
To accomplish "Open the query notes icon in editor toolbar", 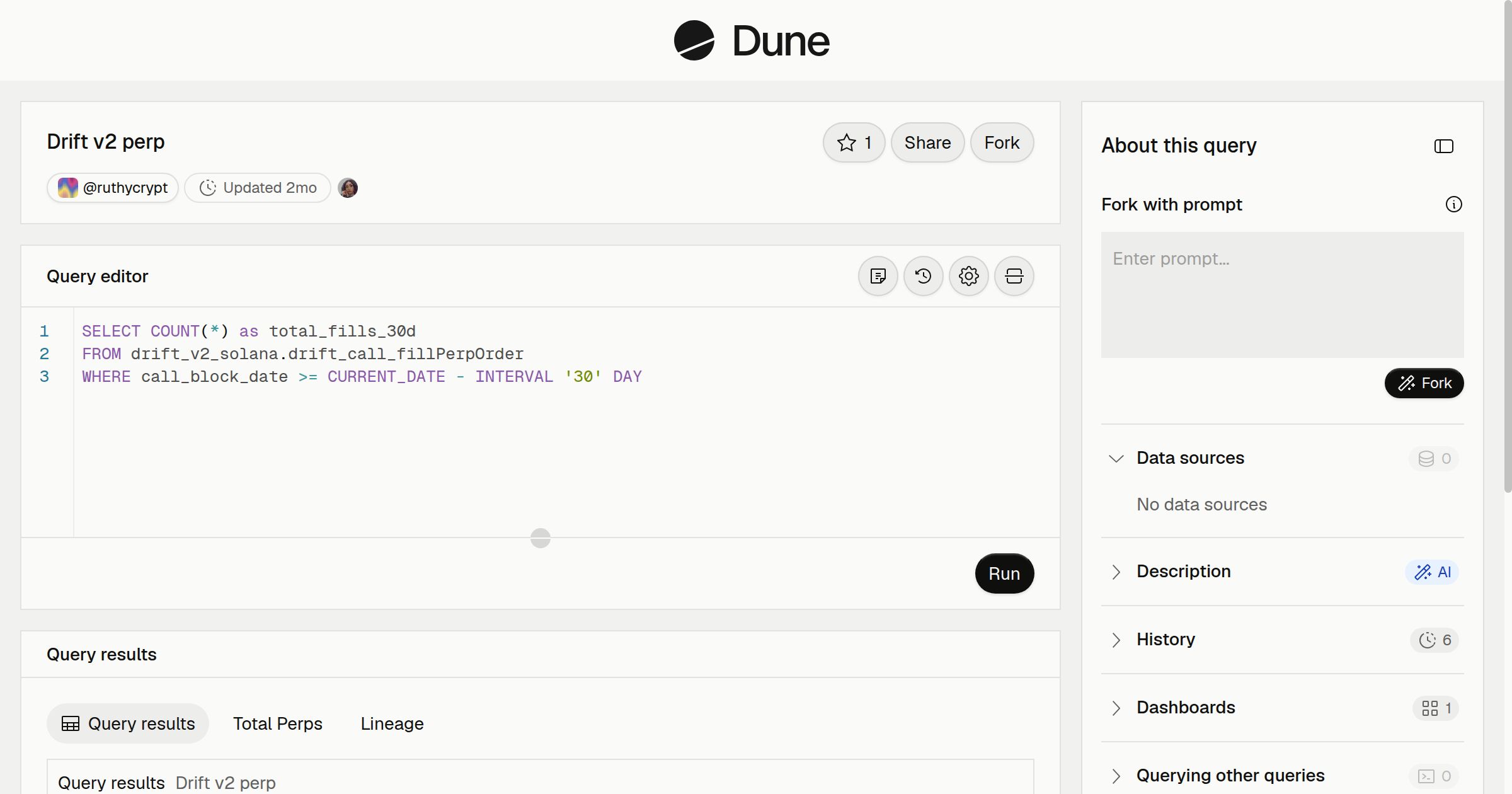I will click(x=878, y=276).
